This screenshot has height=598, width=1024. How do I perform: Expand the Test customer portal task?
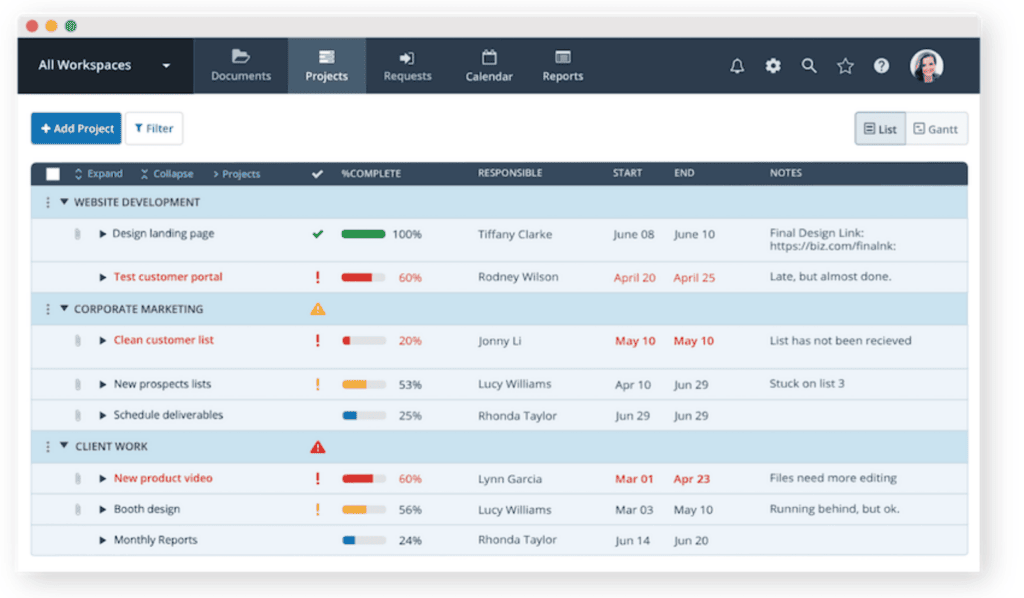pyautogui.click(x=103, y=277)
